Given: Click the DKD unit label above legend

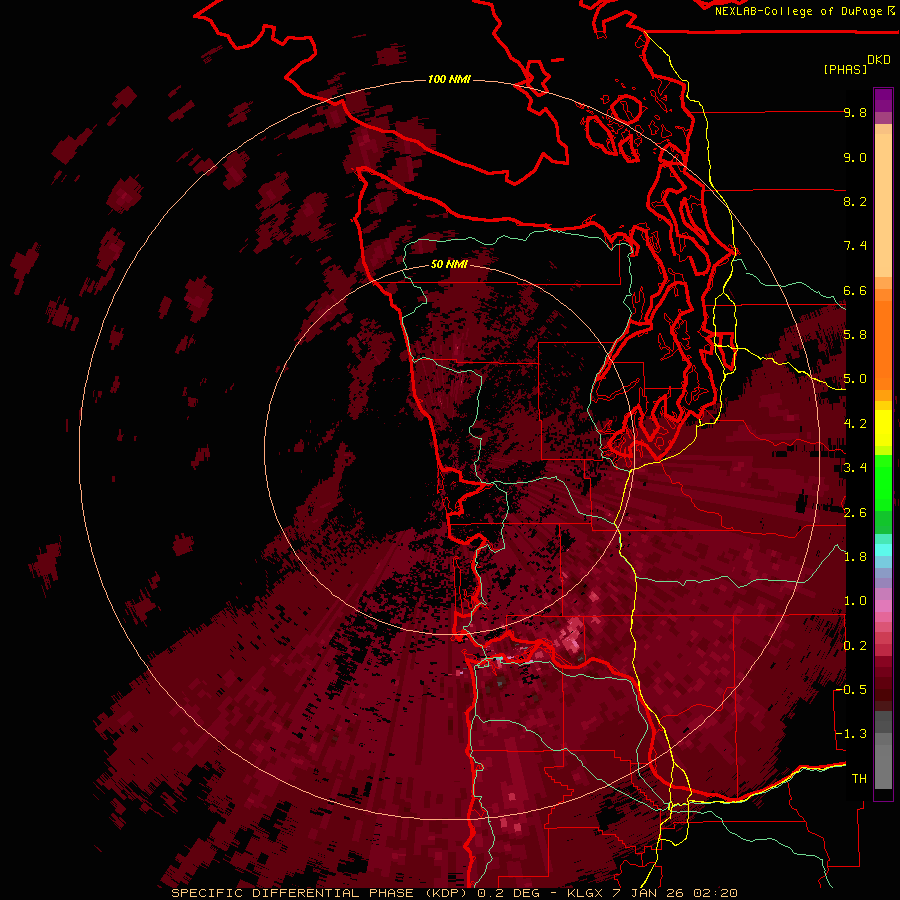Looking at the screenshot, I should [879, 60].
